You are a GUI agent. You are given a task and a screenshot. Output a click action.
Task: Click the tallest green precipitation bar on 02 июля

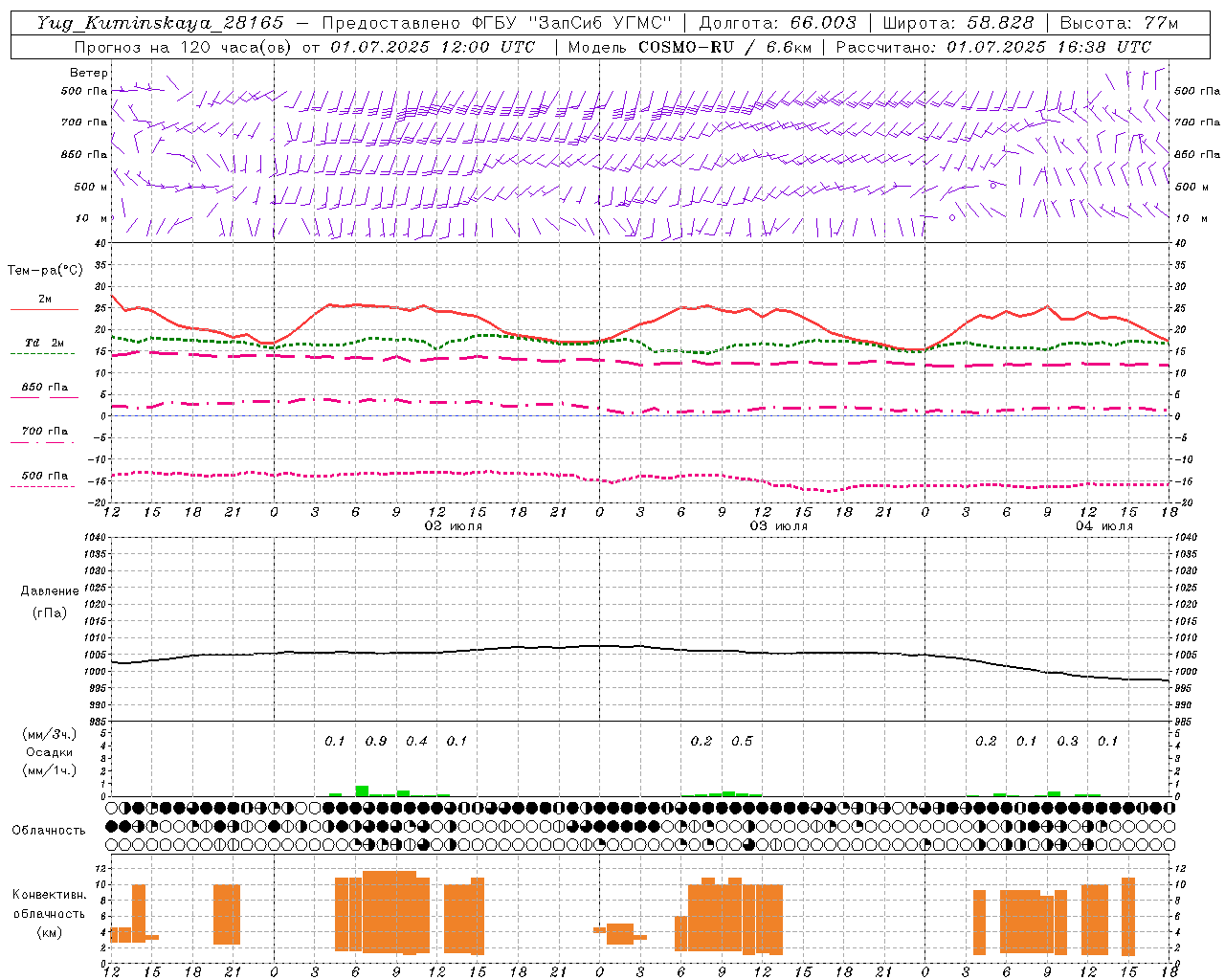(362, 791)
